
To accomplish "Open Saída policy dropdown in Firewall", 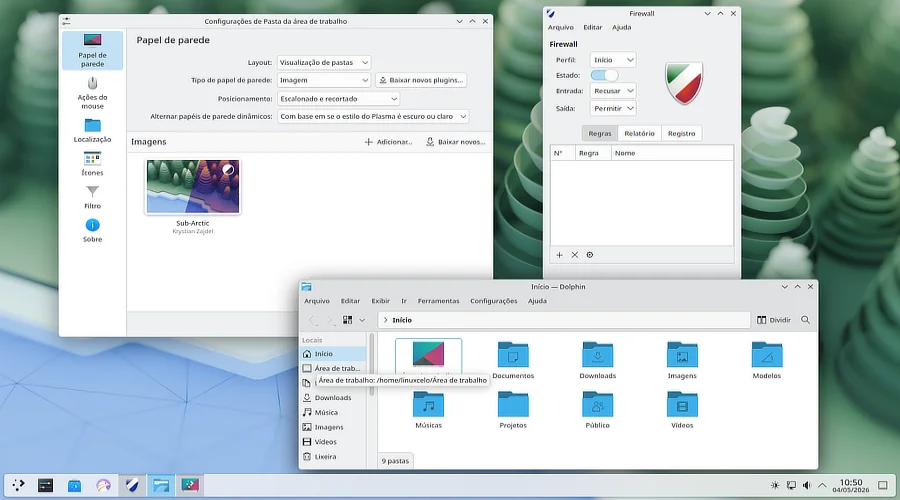I will [x=612, y=108].
